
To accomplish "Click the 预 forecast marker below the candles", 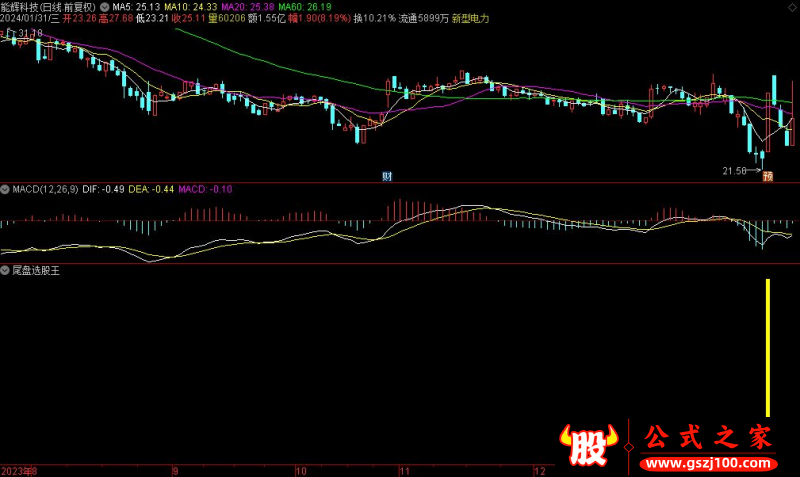I will tap(768, 177).
